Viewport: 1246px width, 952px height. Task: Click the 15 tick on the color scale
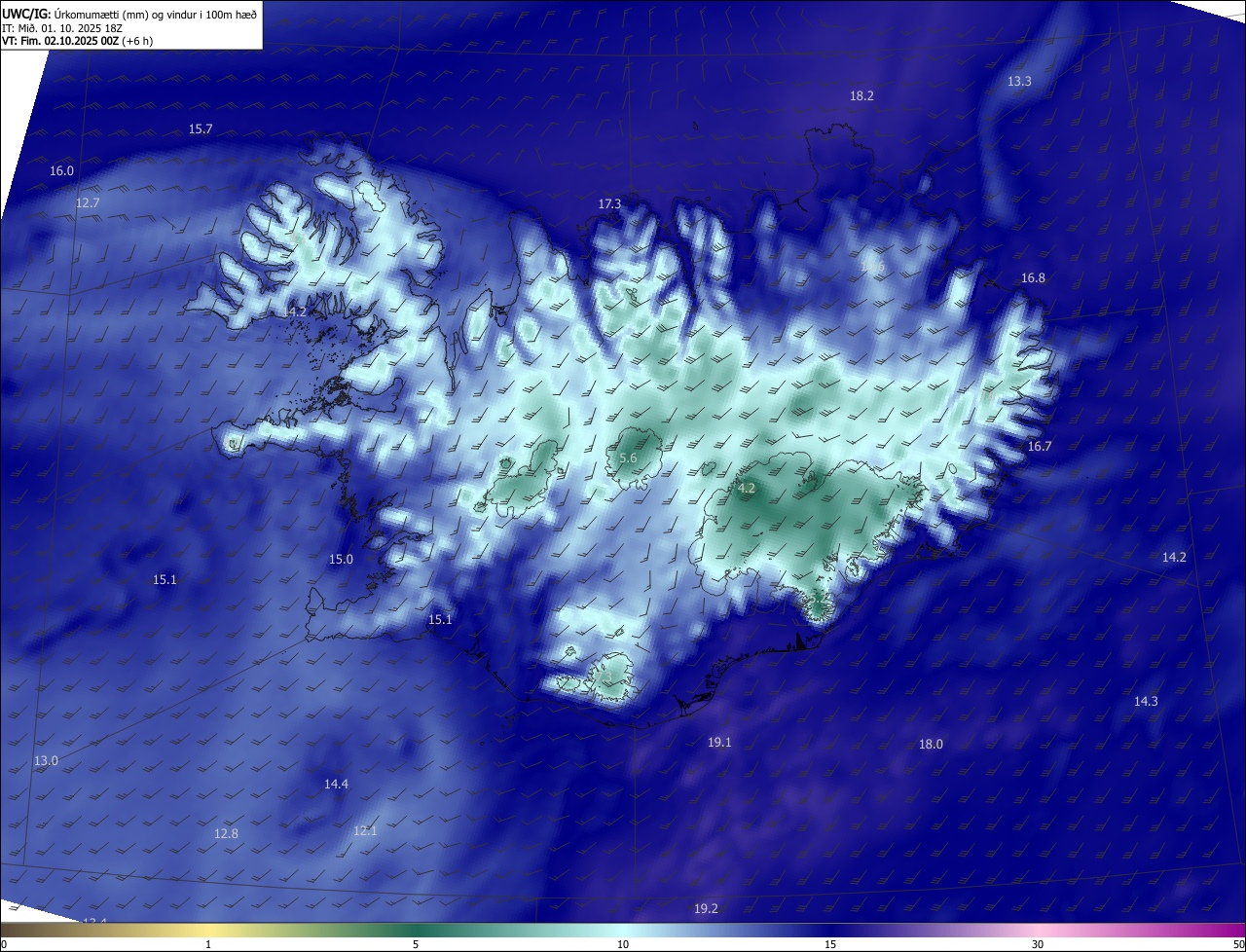pos(830,945)
